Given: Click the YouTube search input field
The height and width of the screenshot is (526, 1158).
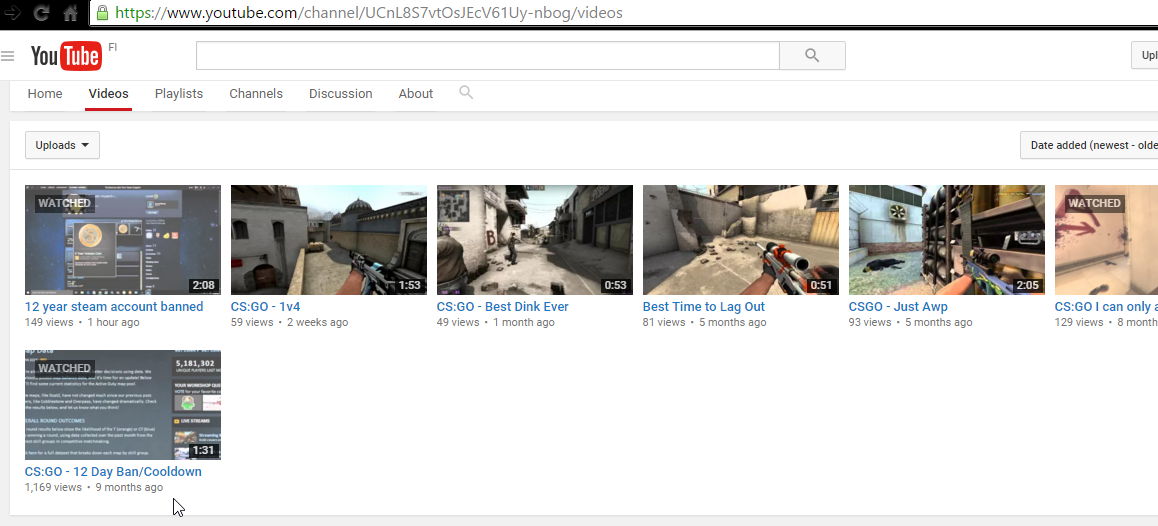Looking at the screenshot, I should 487,56.
